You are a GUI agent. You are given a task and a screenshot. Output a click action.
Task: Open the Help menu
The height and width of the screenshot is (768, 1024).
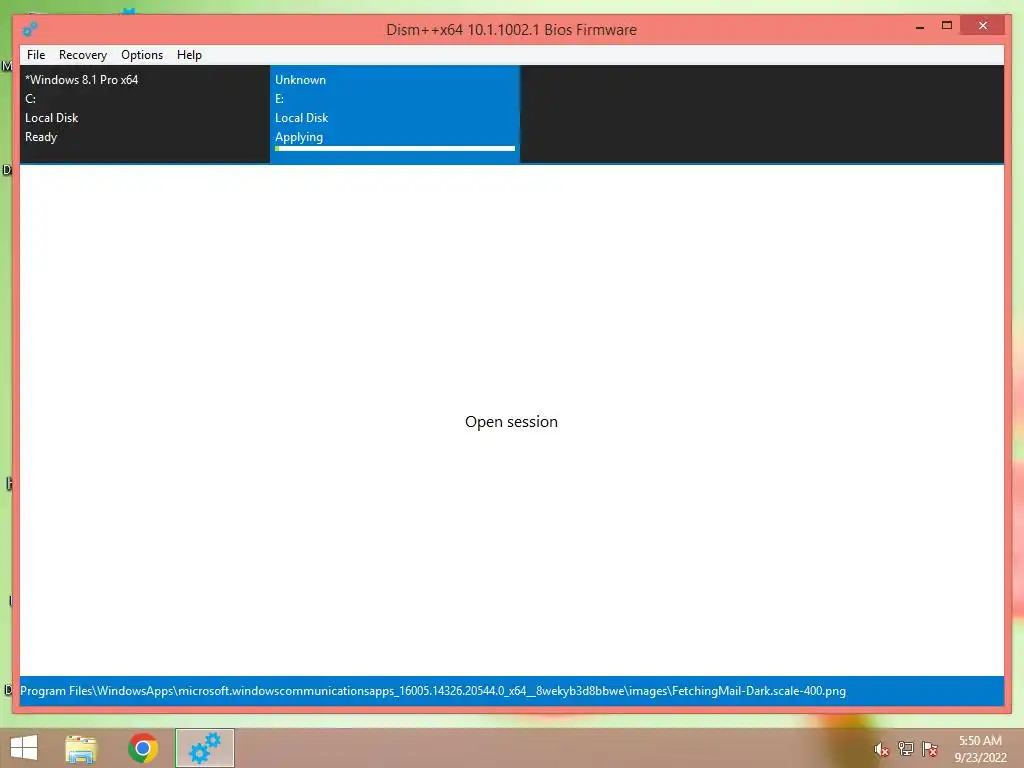point(189,55)
